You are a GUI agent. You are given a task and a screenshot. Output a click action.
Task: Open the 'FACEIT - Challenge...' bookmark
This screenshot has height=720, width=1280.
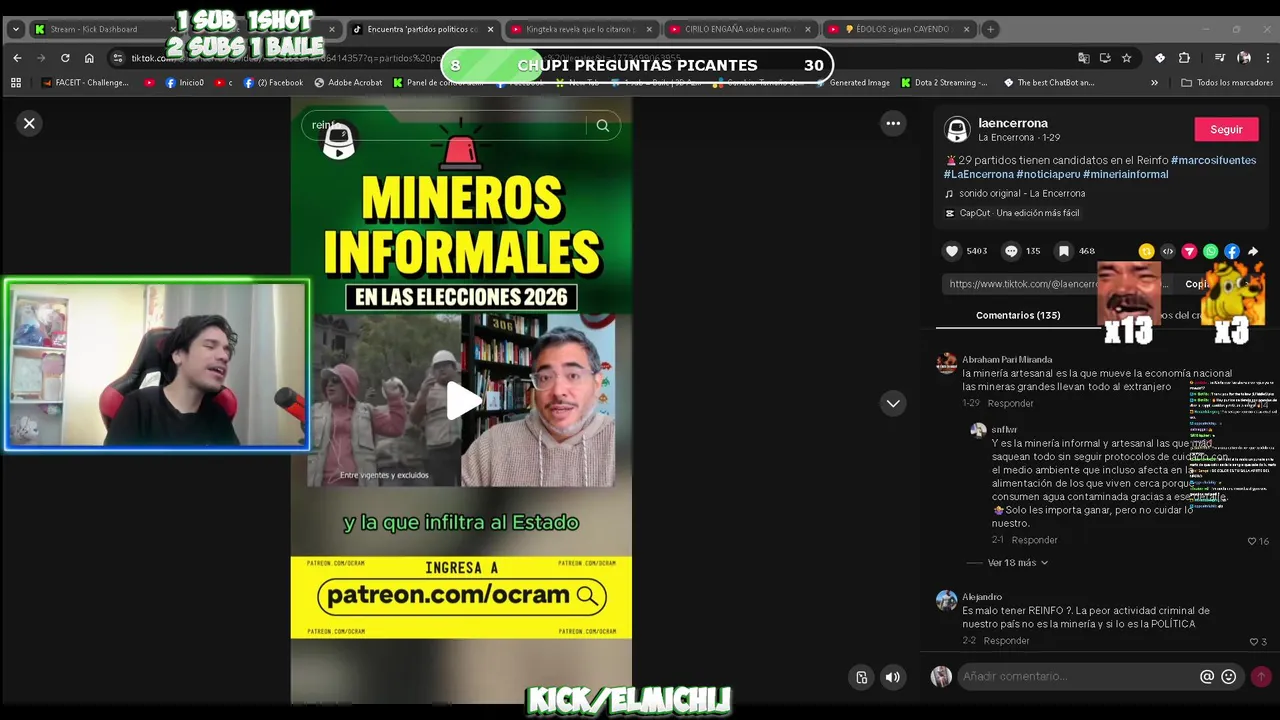point(85,83)
